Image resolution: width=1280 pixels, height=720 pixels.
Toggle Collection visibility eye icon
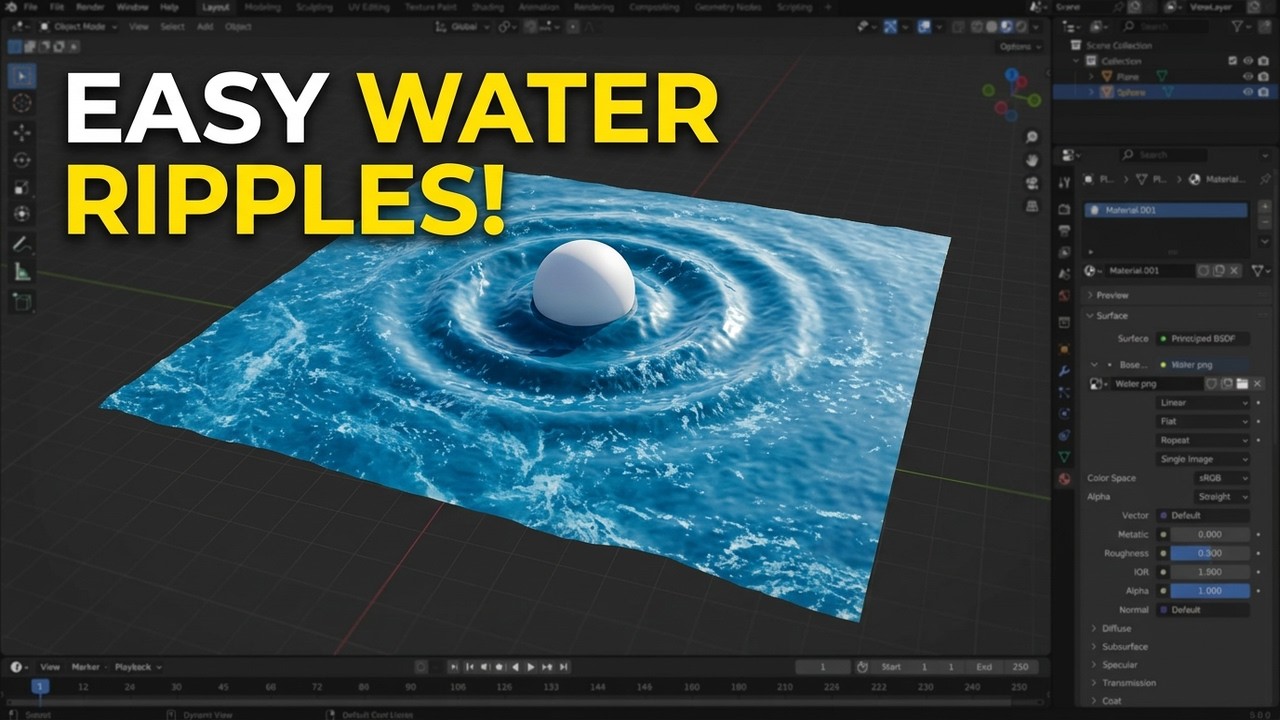(1248, 61)
